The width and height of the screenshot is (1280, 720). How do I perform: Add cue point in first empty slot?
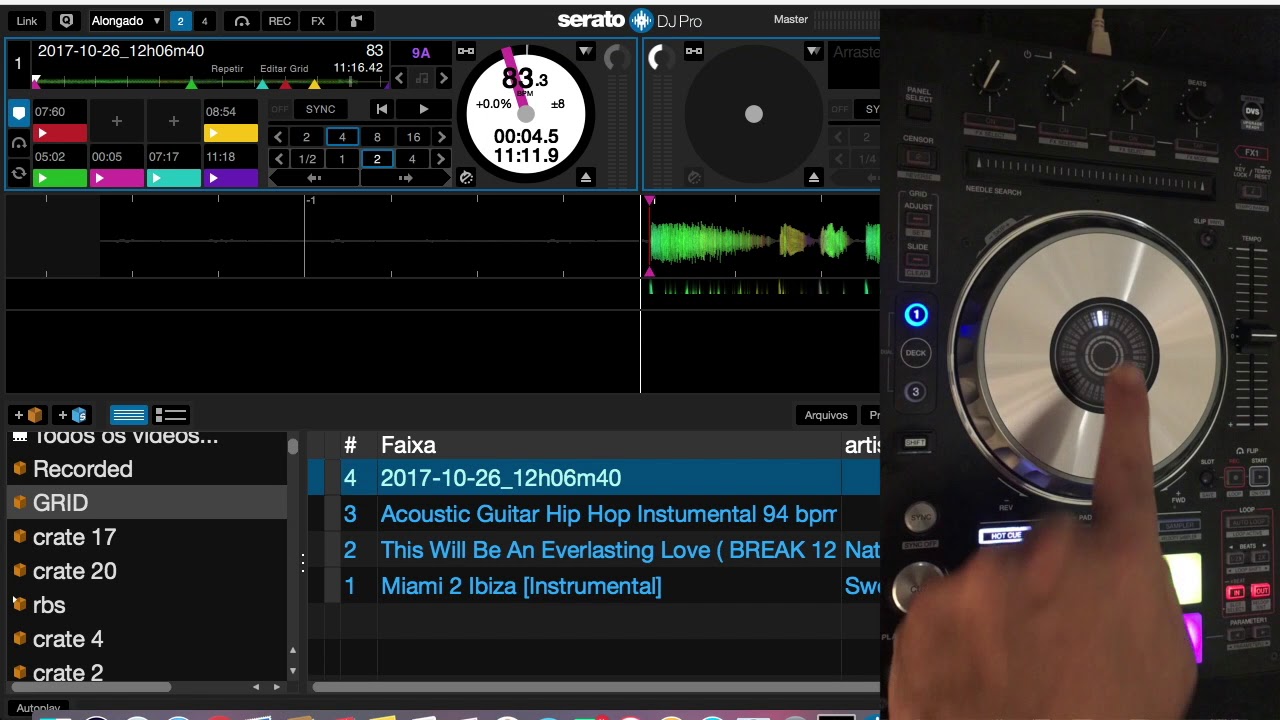(117, 121)
